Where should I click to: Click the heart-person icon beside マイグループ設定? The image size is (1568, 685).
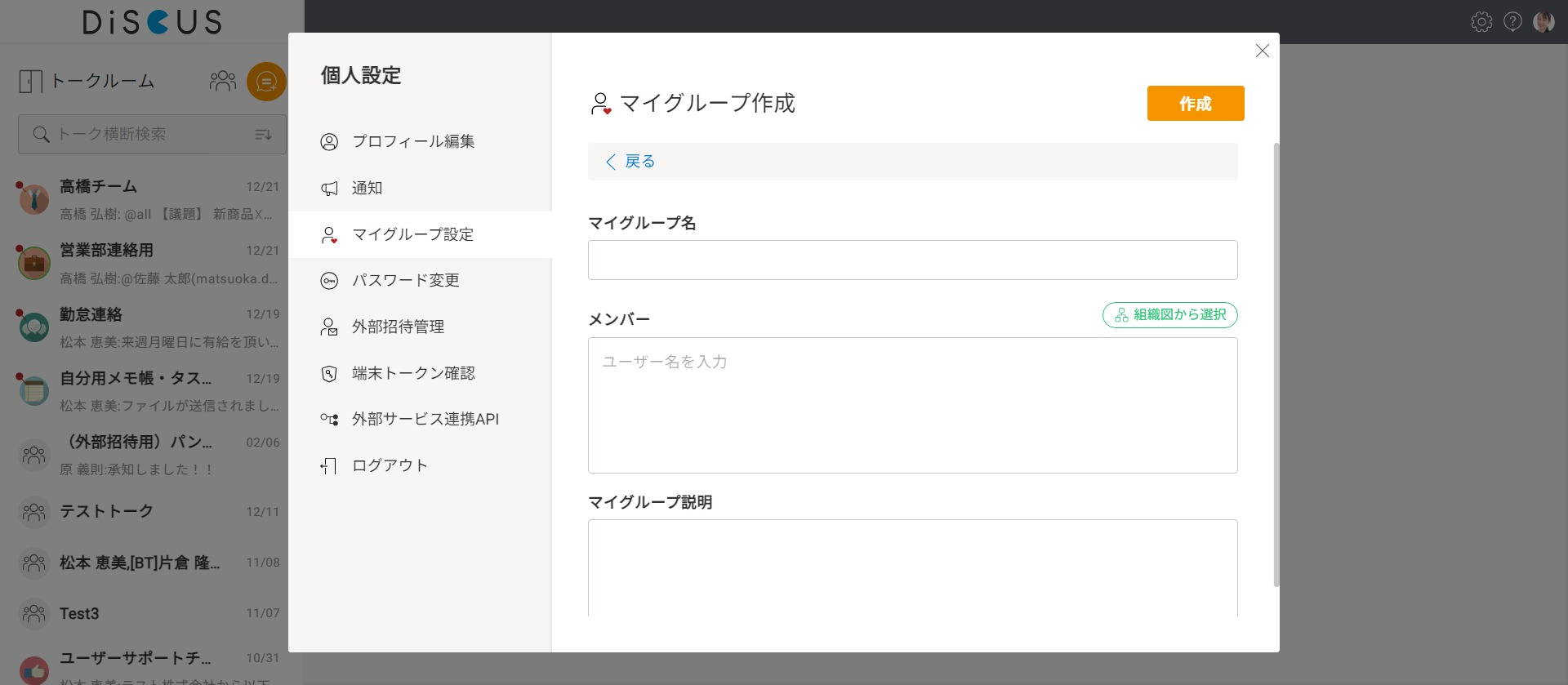click(329, 235)
